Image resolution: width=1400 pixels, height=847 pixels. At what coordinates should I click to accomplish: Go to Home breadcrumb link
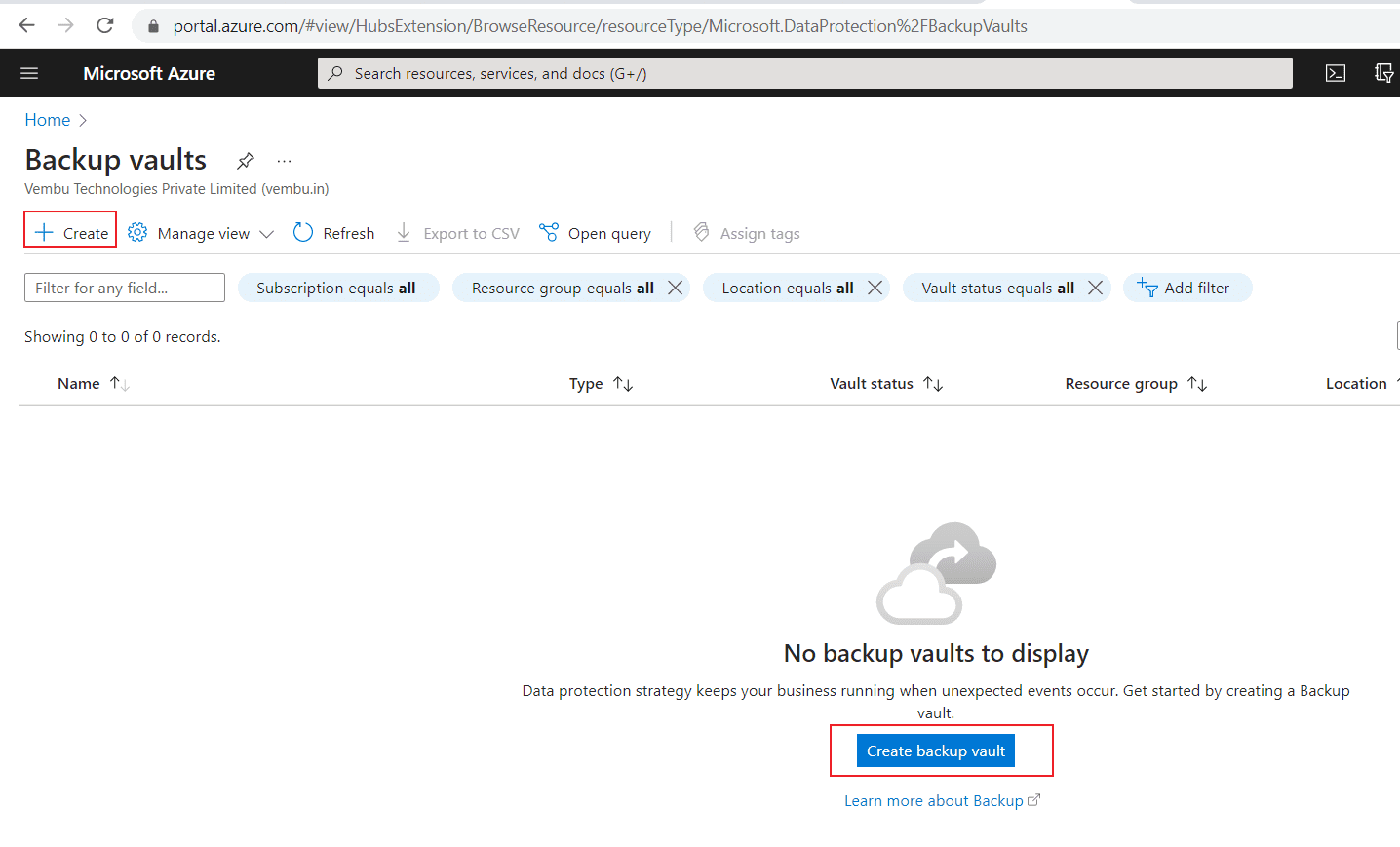click(48, 120)
